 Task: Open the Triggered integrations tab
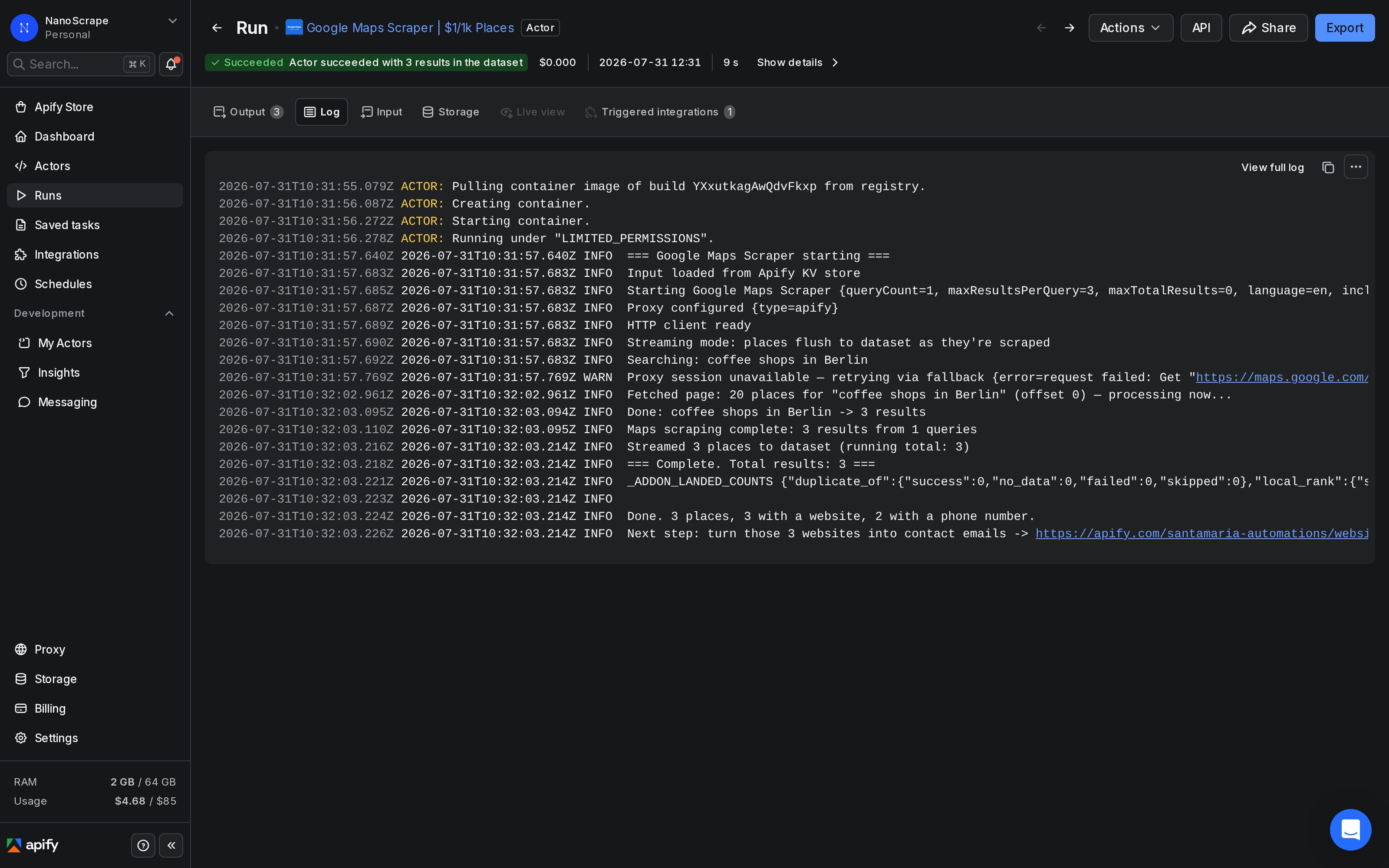(660, 112)
